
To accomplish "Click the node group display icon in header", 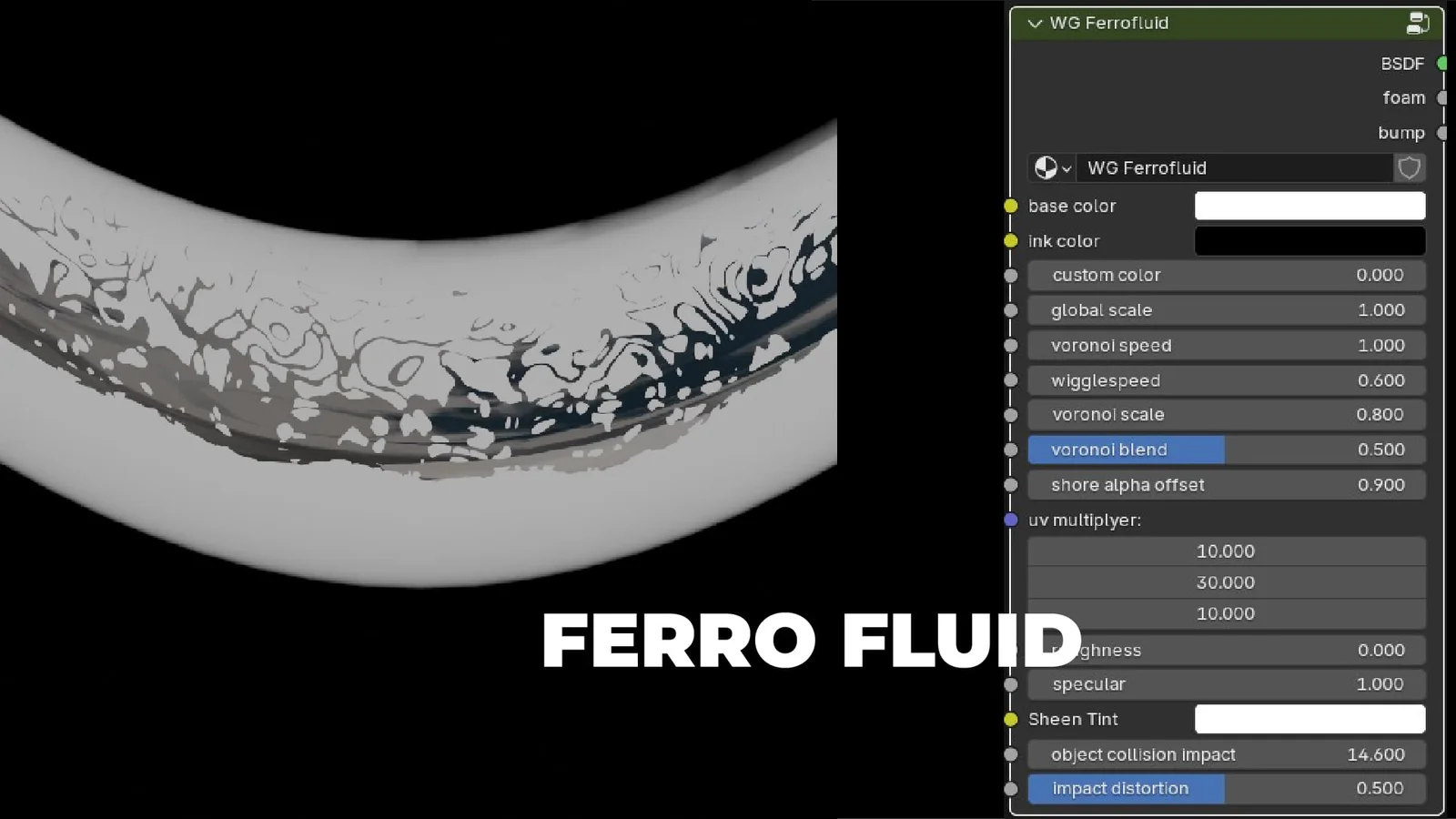I will (1417, 23).
